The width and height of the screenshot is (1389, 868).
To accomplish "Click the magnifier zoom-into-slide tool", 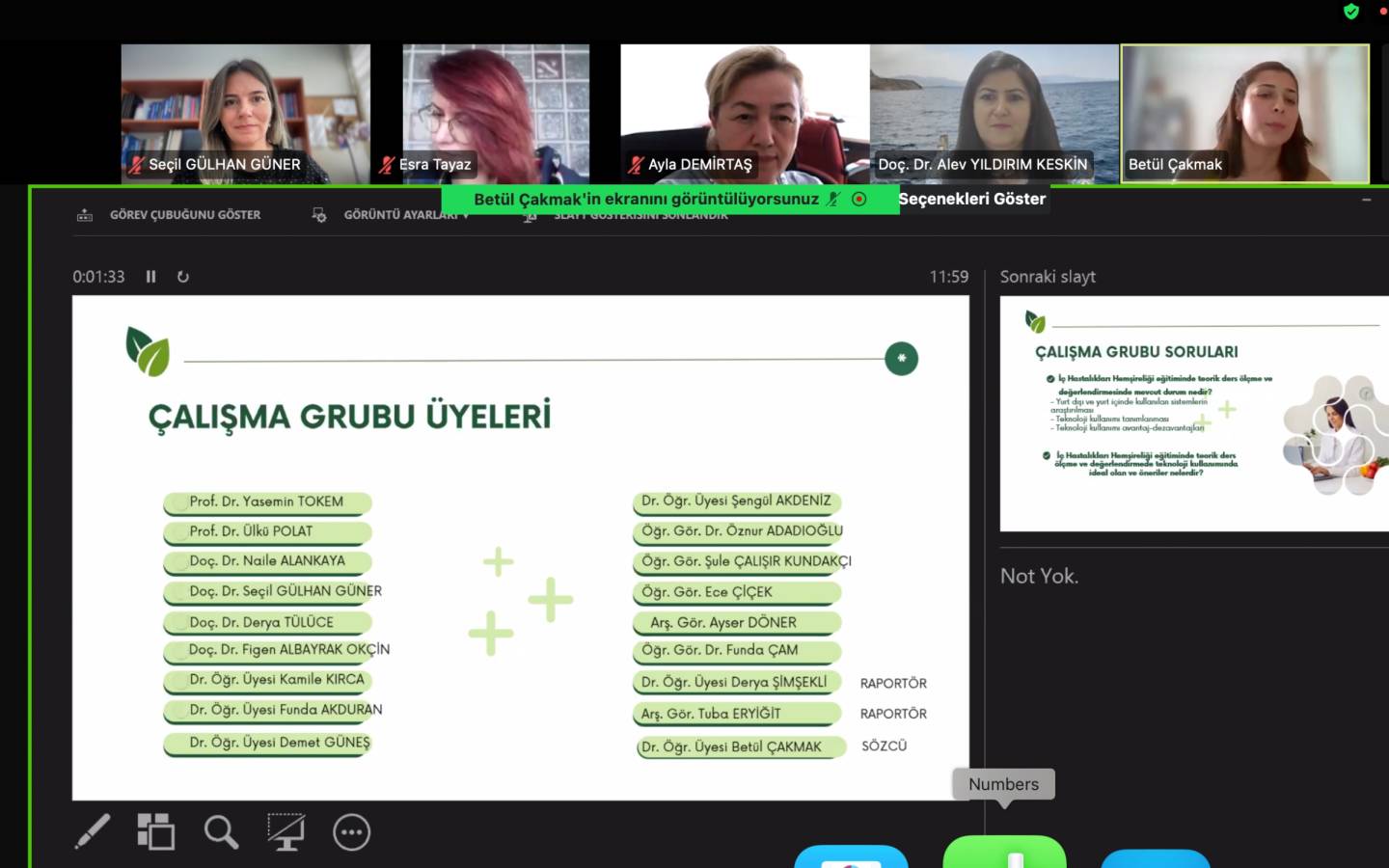I will click(221, 831).
